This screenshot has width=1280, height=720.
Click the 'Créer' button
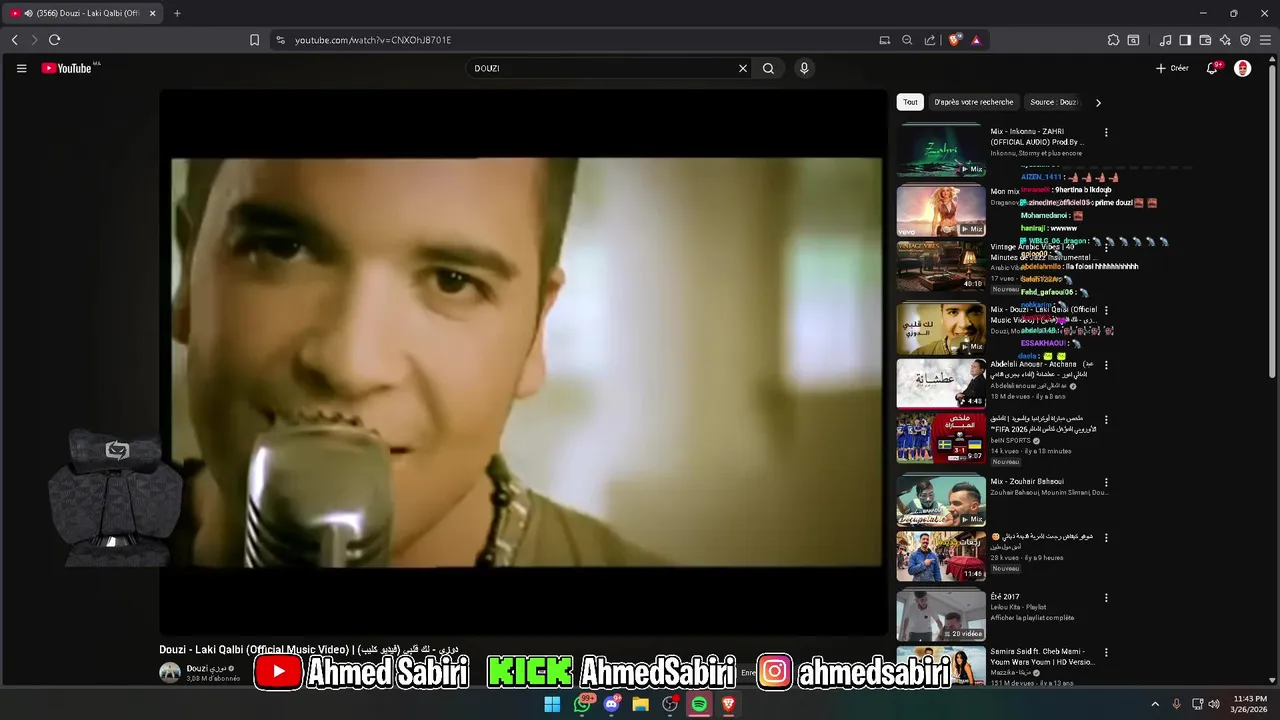point(1172,68)
